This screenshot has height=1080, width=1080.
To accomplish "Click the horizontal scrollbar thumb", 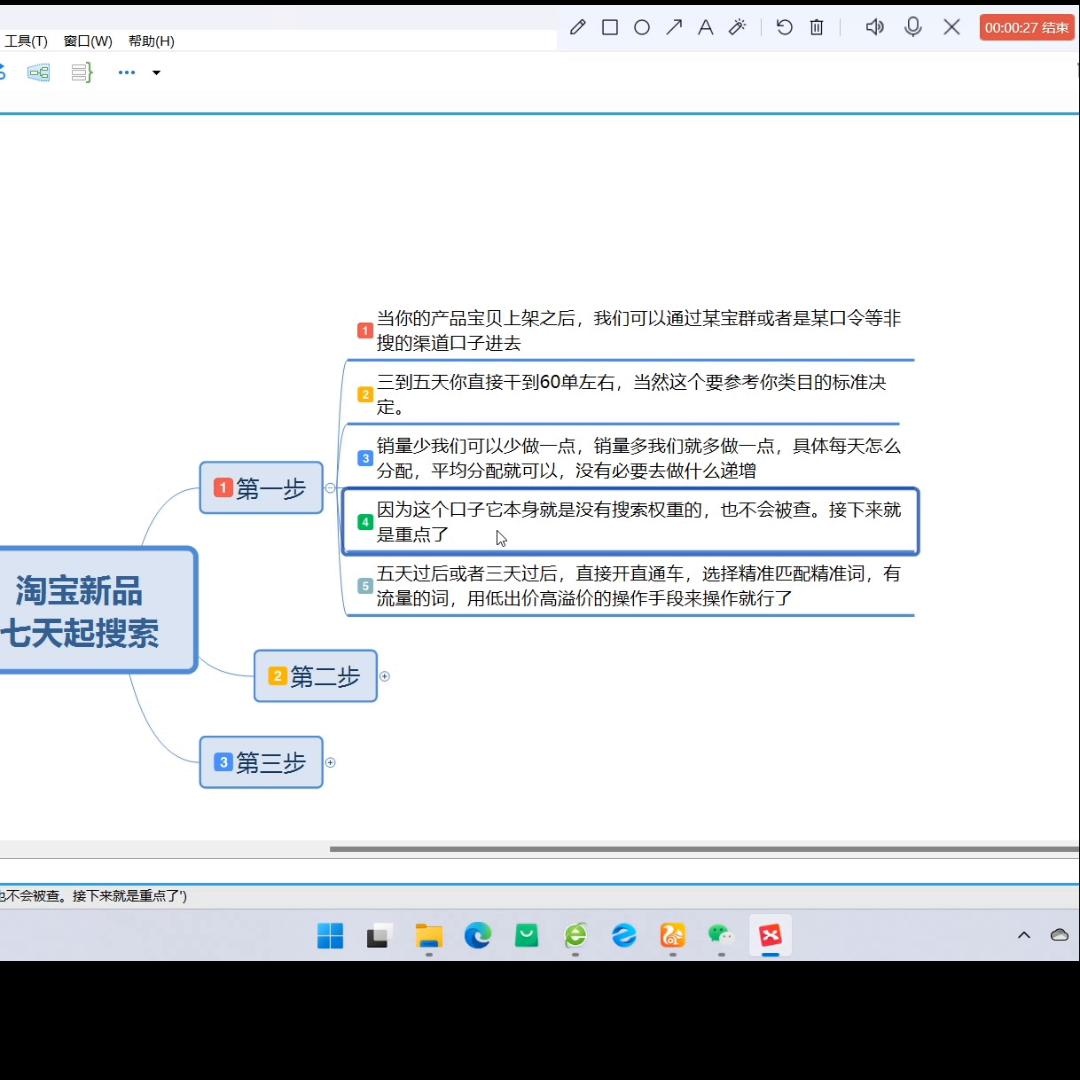I will pyautogui.click(x=704, y=849).
